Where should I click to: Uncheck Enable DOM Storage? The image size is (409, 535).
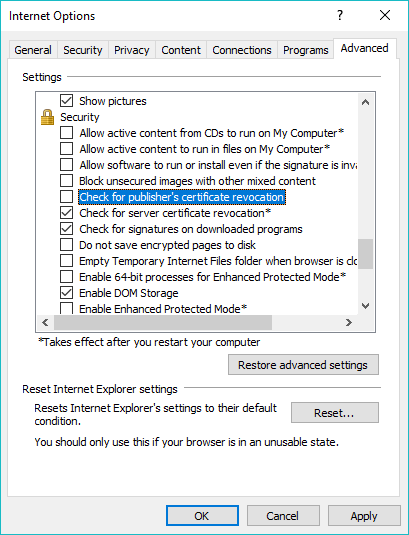click(x=67, y=293)
